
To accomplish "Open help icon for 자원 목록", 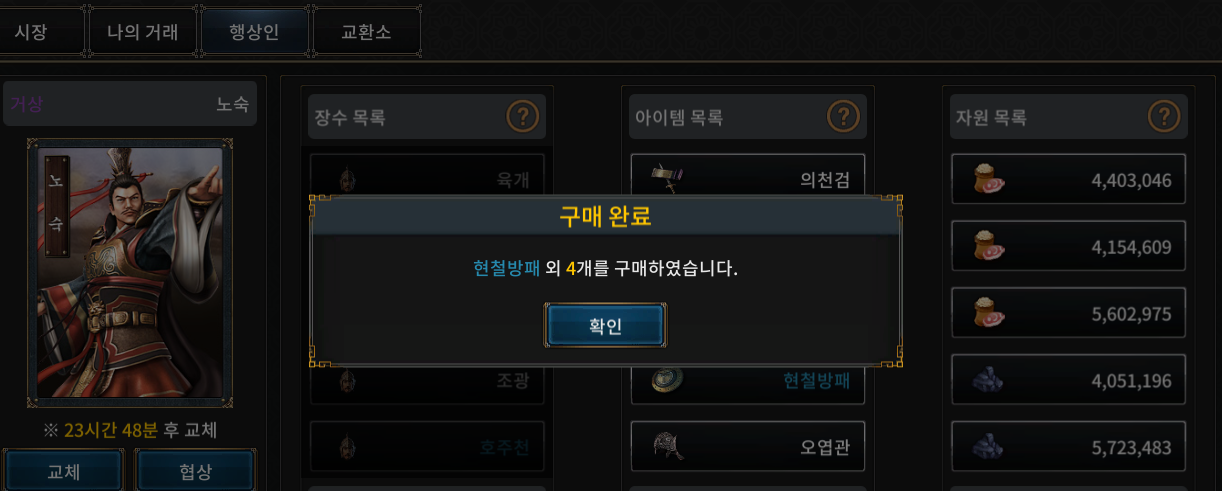I will click(1164, 117).
